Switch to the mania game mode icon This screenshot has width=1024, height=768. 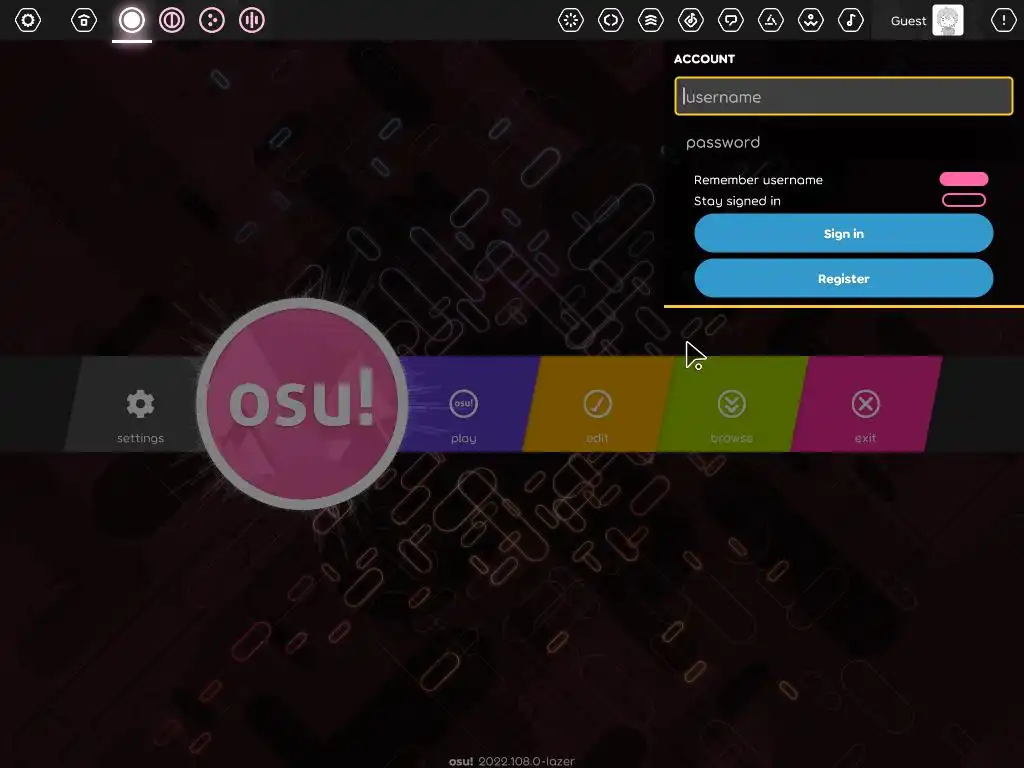[251, 20]
